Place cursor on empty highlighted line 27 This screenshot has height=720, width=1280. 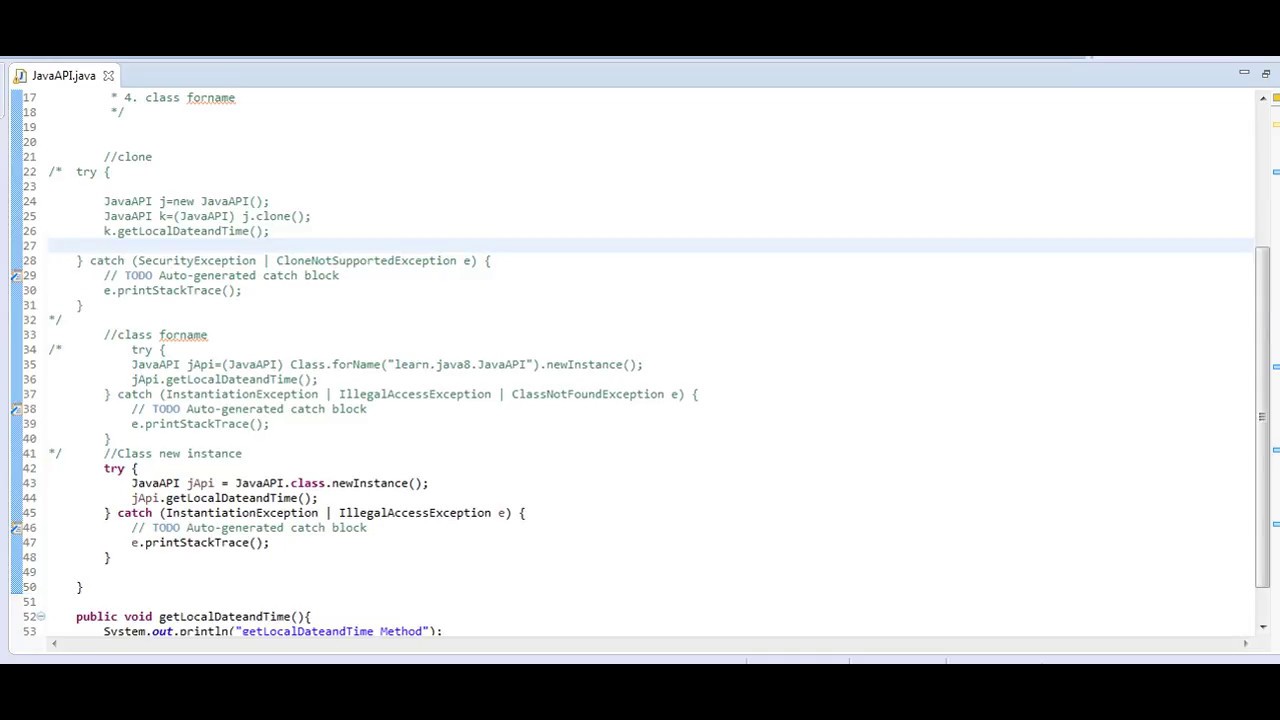[650, 246]
